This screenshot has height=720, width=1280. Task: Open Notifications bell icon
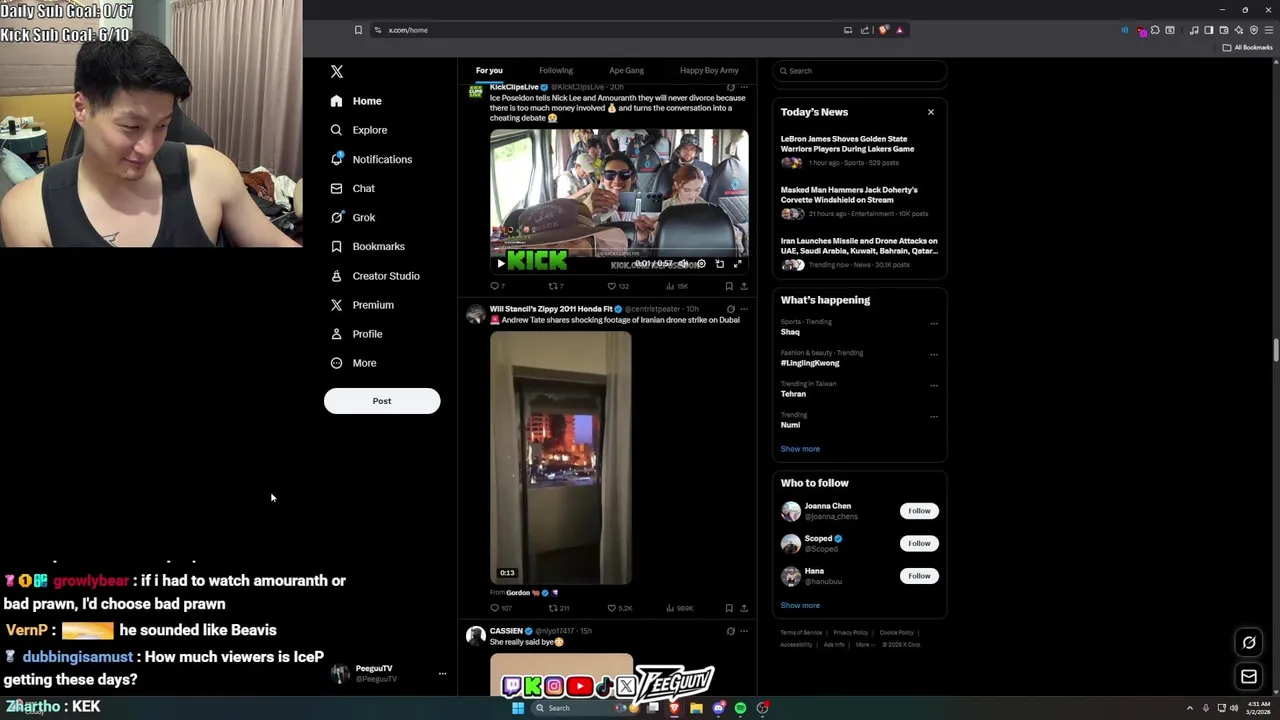point(337,159)
